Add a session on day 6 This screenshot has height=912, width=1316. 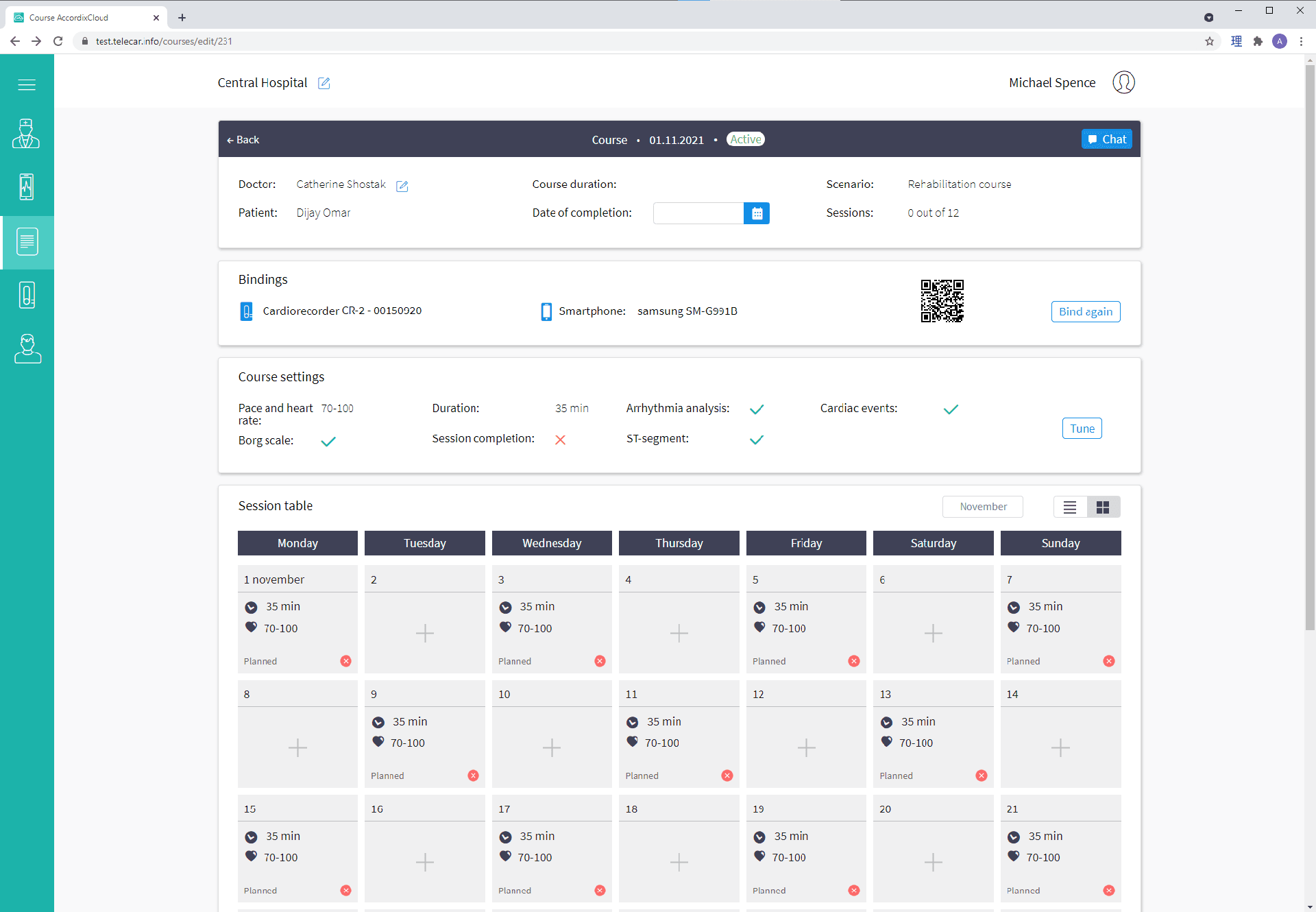tap(934, 633)
